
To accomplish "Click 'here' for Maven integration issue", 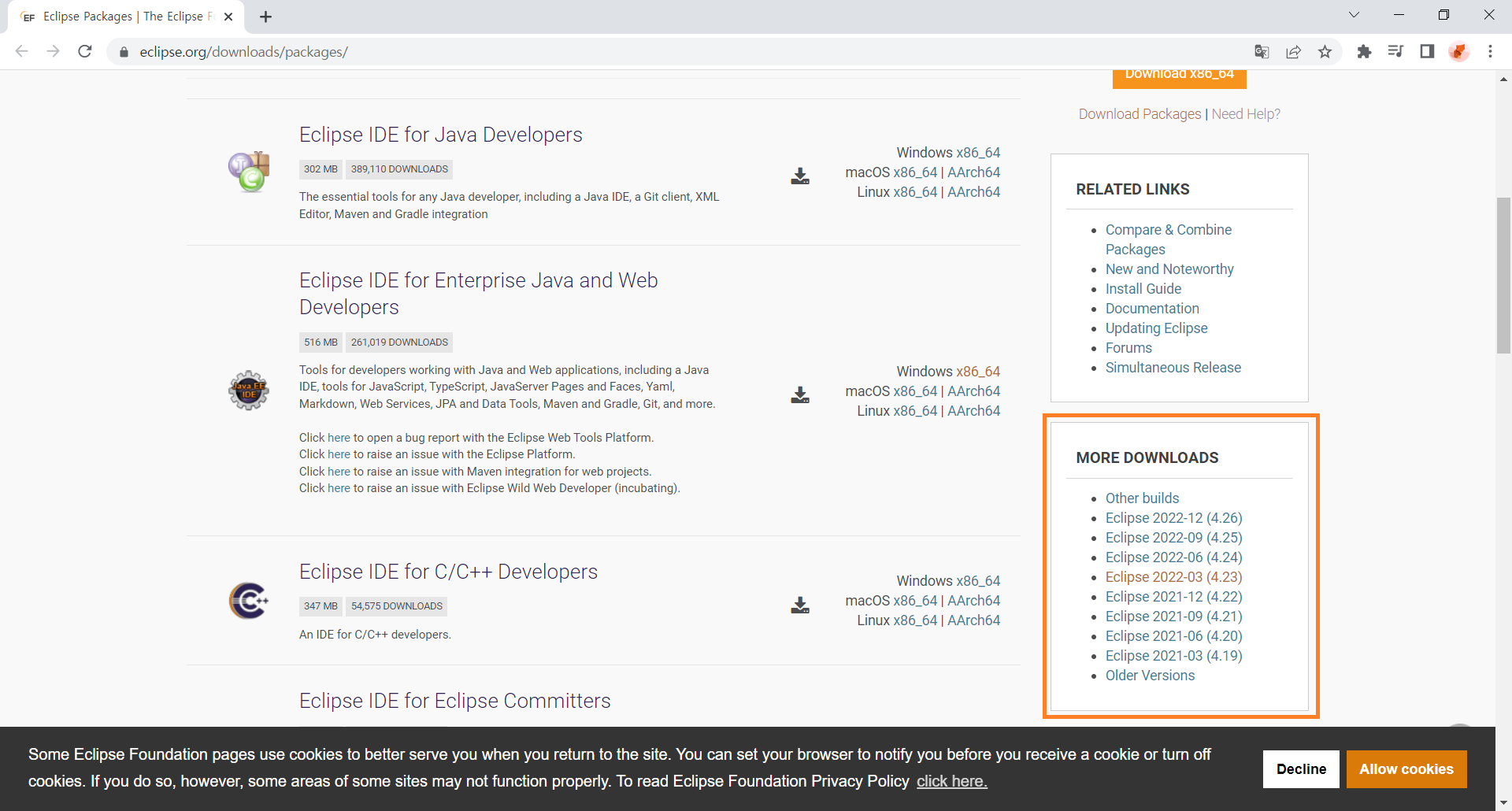I will (x=339, y=472).
